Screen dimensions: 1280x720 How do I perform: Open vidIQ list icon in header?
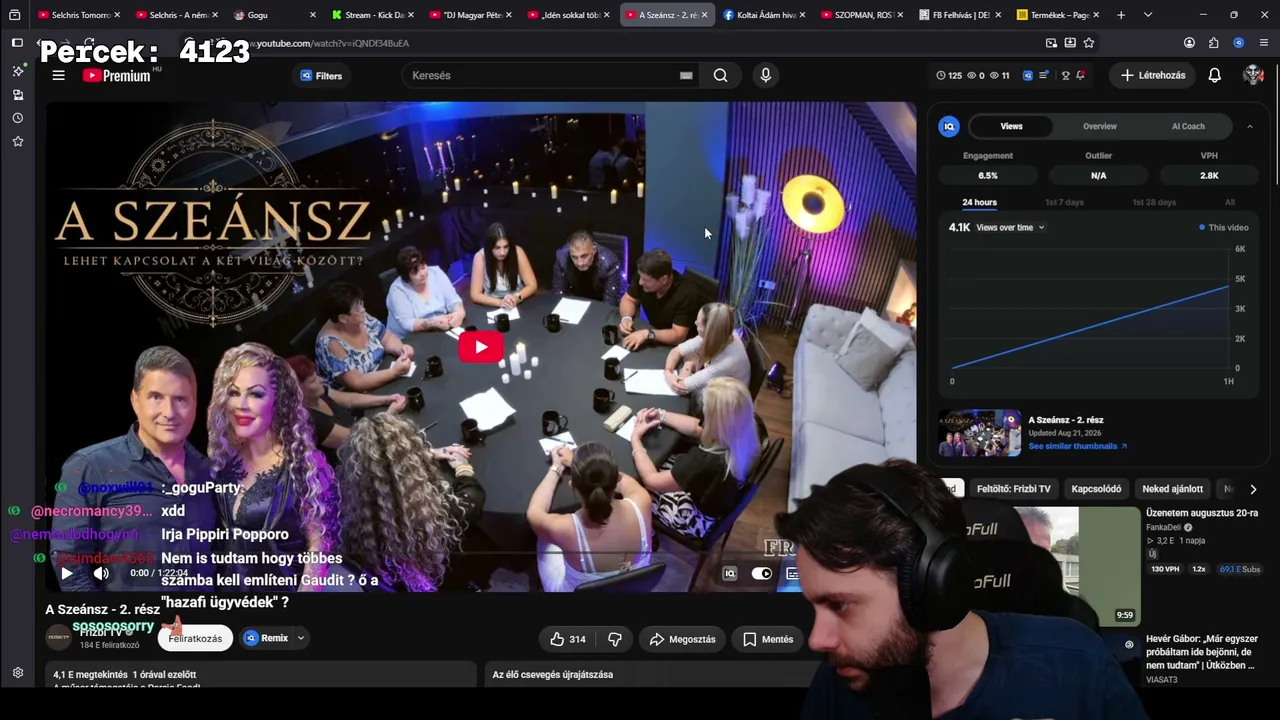(1044, 75)
